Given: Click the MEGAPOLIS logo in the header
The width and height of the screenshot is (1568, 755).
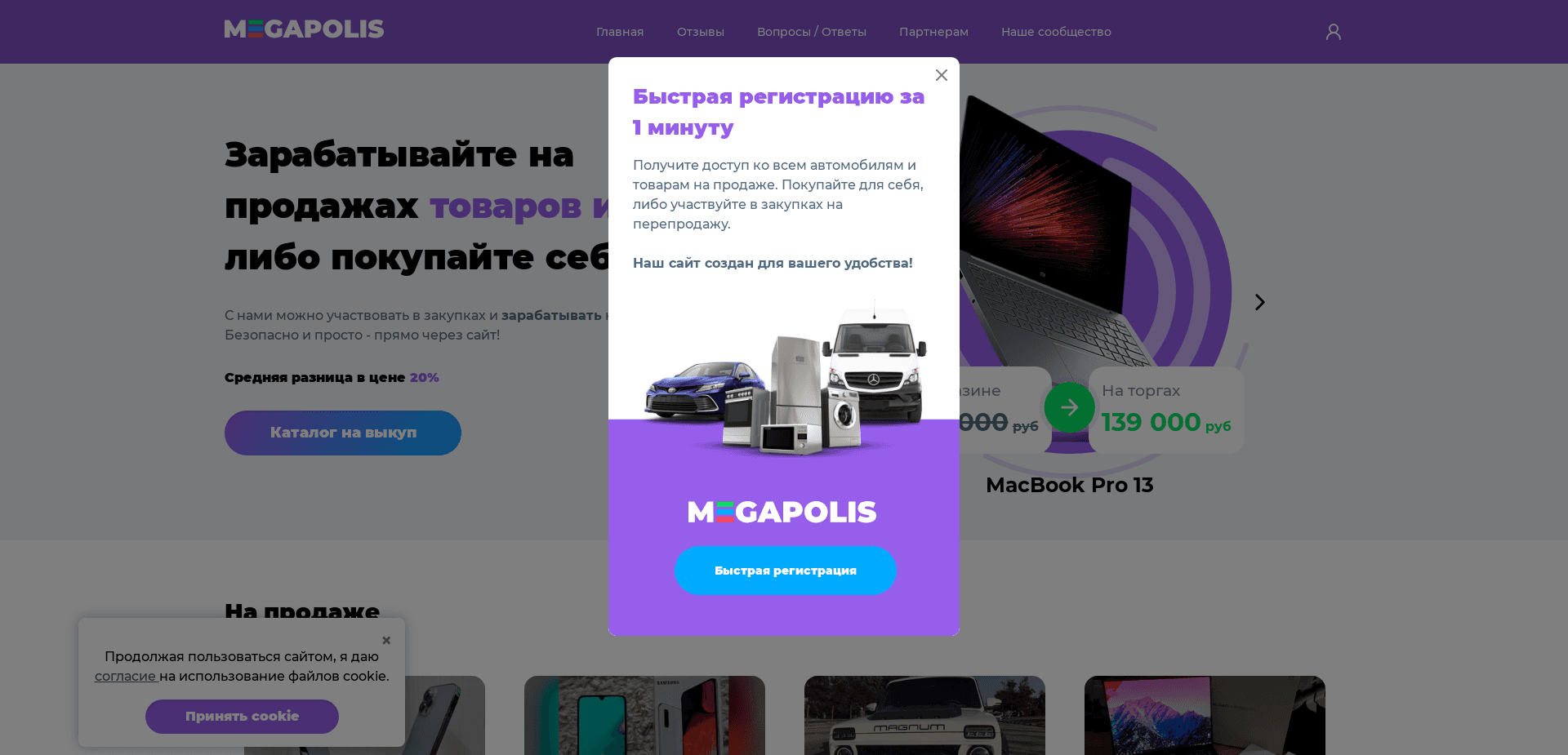Looking at the screenshot, I should pos(304,29).
